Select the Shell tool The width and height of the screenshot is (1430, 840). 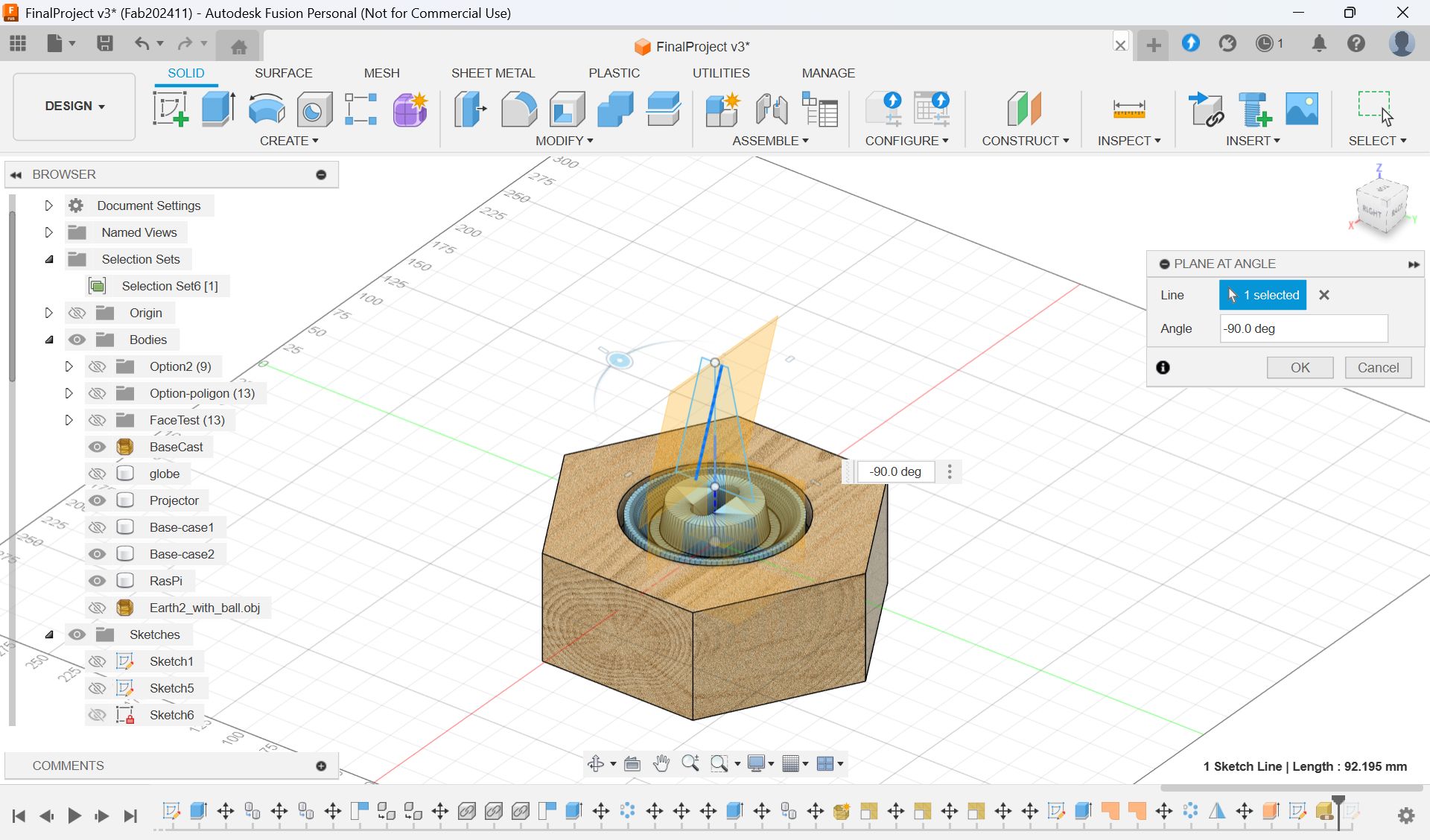(x=567, y=109)
